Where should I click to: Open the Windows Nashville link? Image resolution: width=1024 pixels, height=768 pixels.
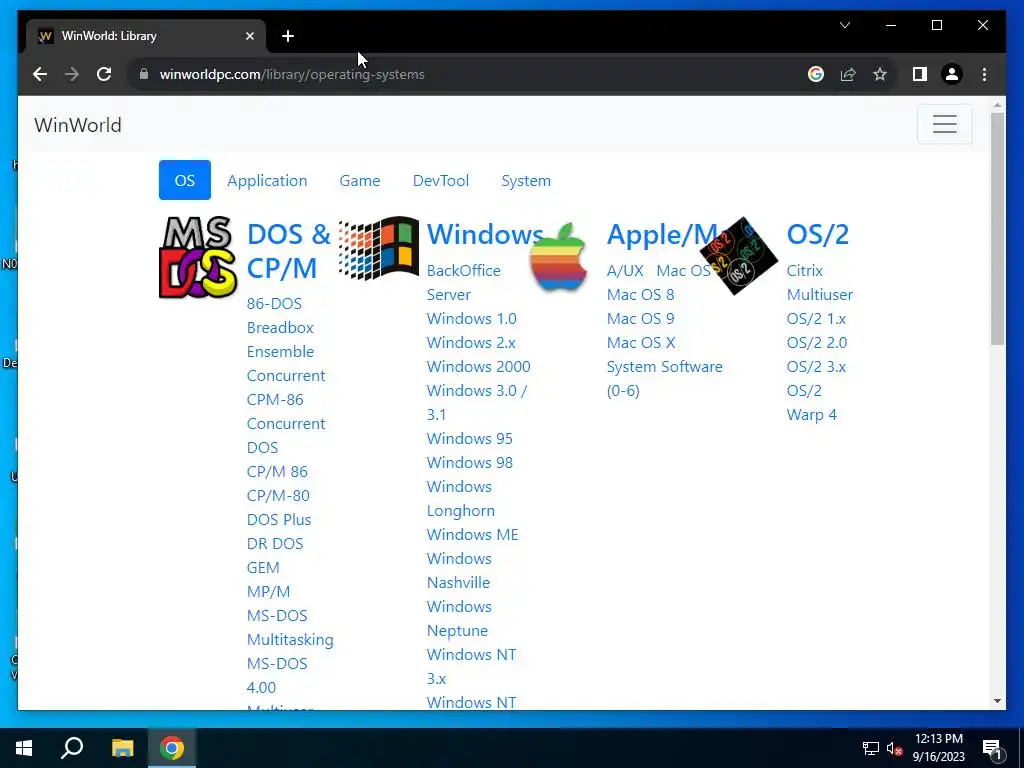pos(459,570)
